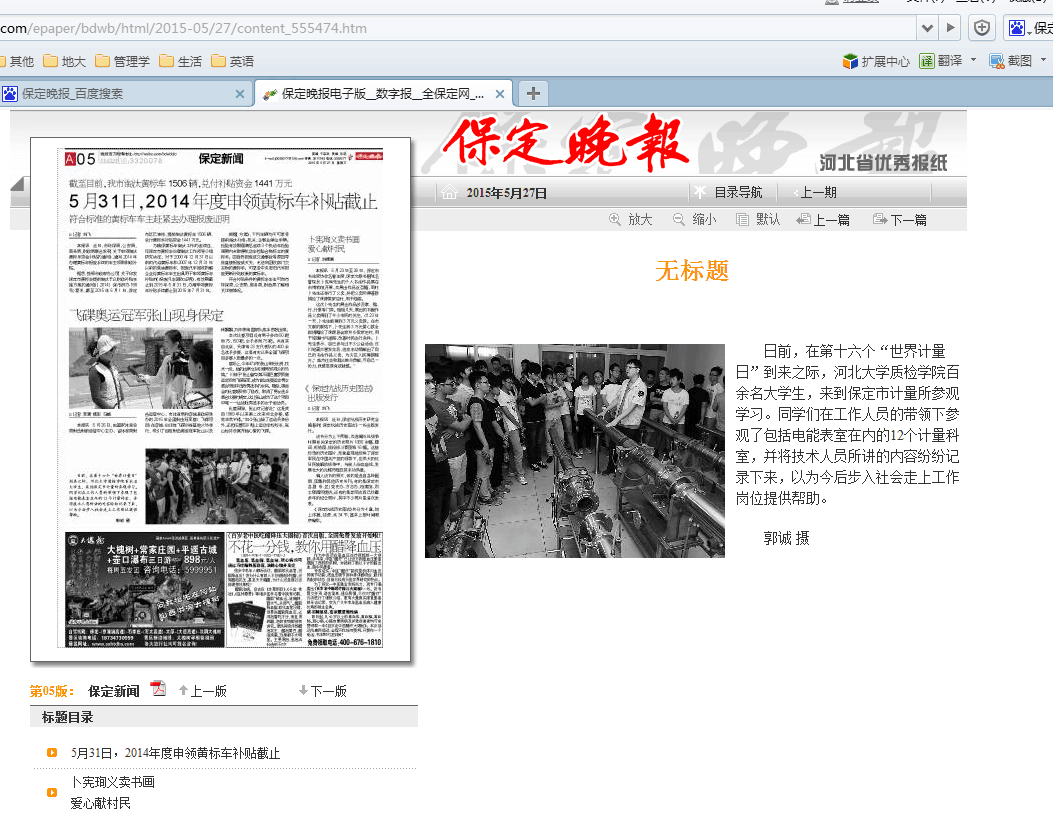Click the newspaper page thumbnail on the left

(220, 400)
